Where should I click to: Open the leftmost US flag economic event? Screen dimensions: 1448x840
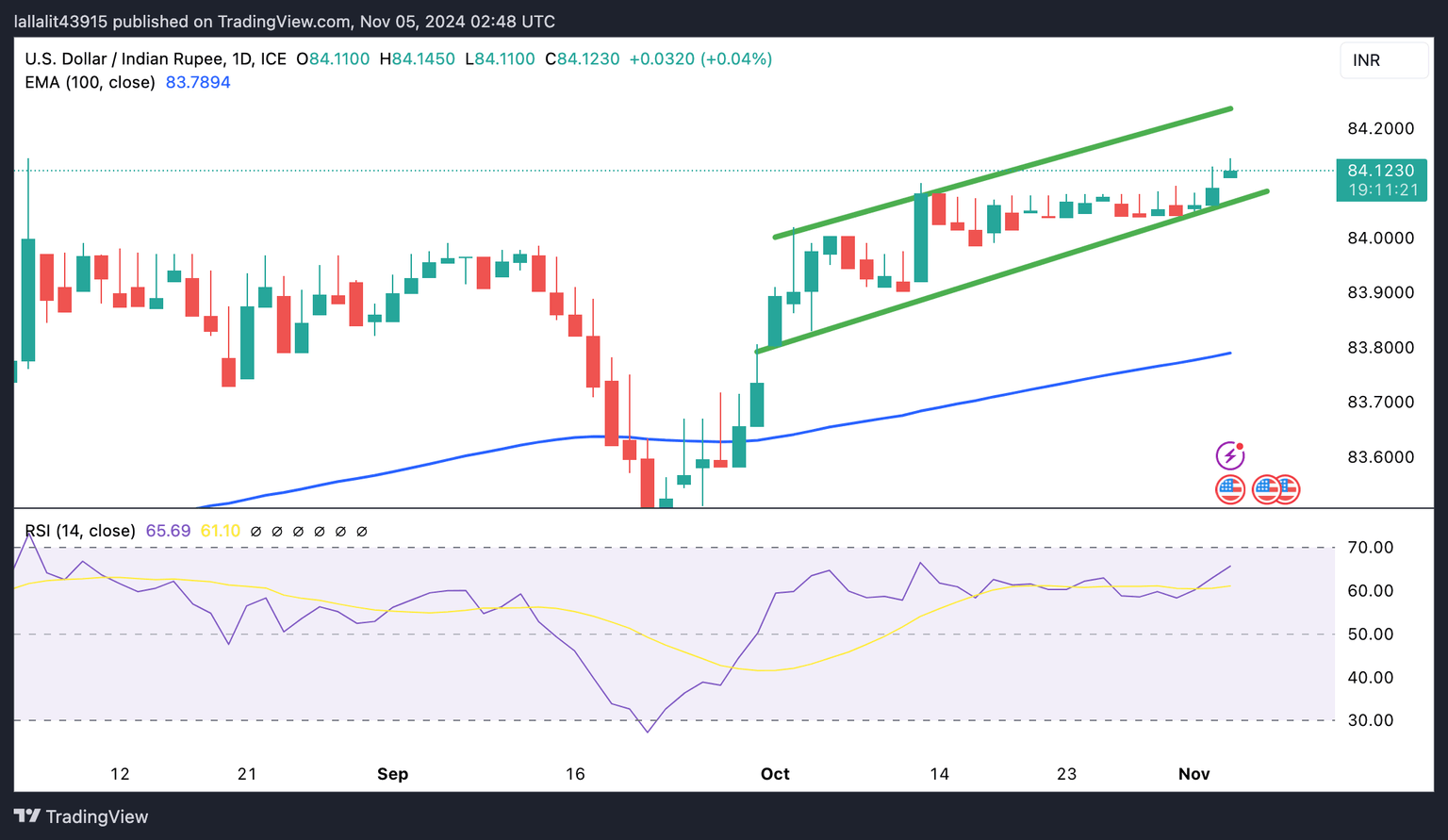pos(1229,489)
